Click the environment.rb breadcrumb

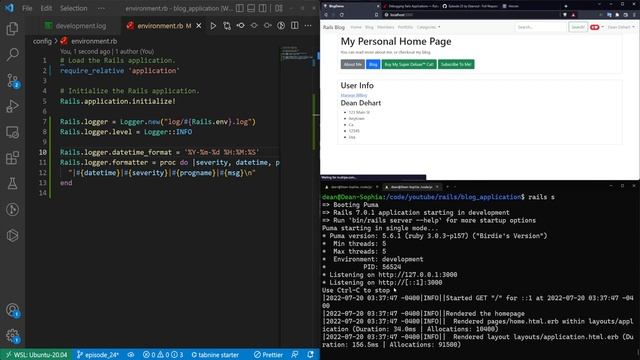tap(94, 41)
